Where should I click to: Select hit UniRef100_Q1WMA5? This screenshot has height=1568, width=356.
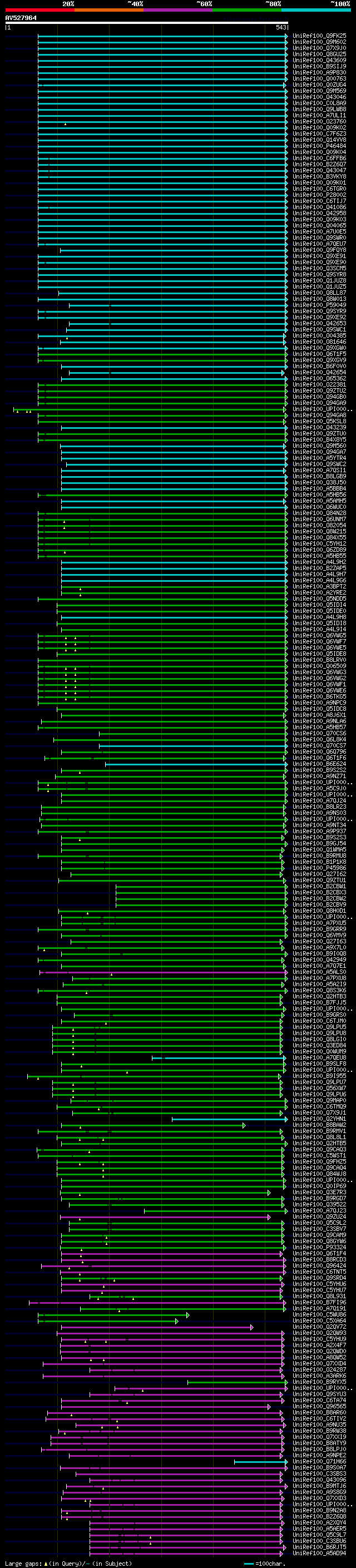pyautogui.click(x=319, y=849)
